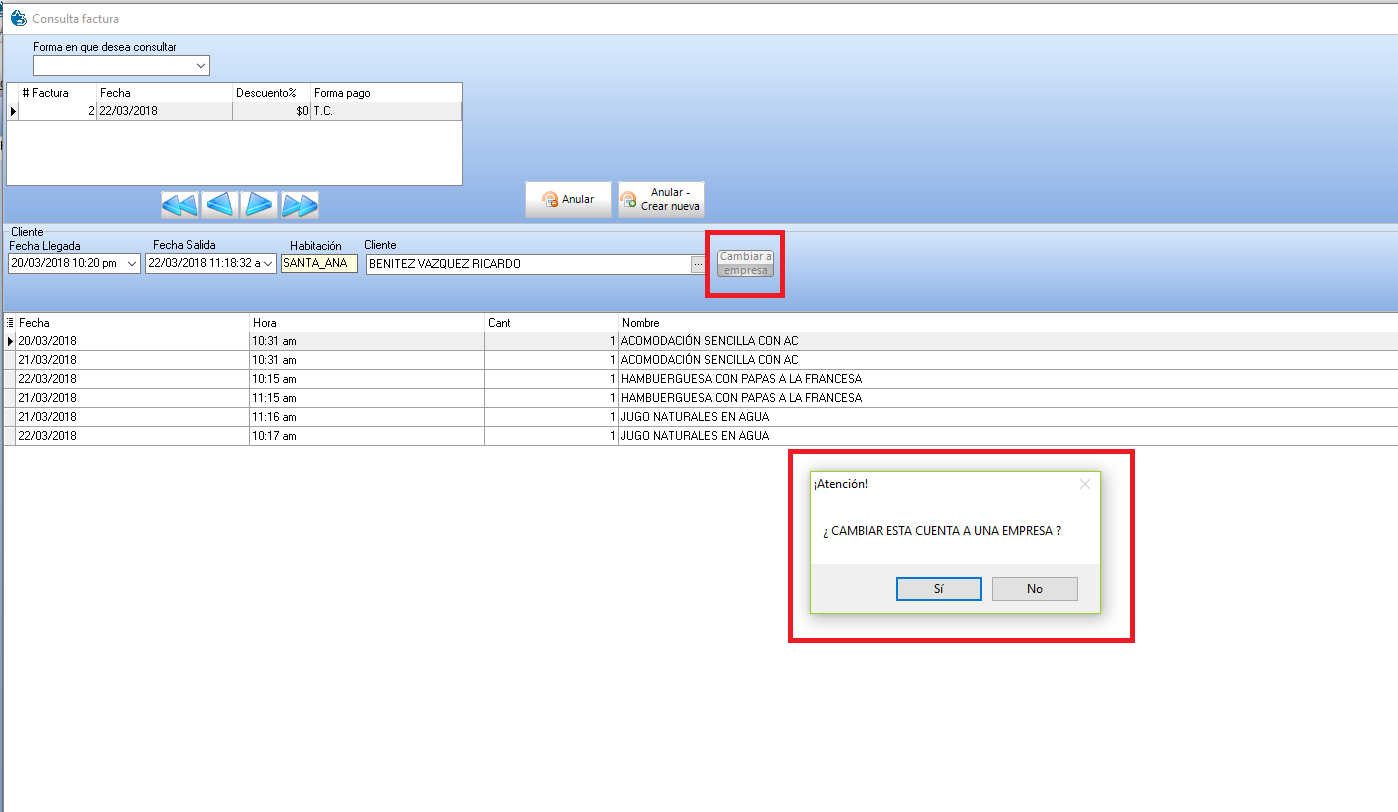Image resolution: width=1398 pixels, height=812 pixels.
Task: Open the Fecha Salida date dropdown
Action: click(x=268, y=264)
